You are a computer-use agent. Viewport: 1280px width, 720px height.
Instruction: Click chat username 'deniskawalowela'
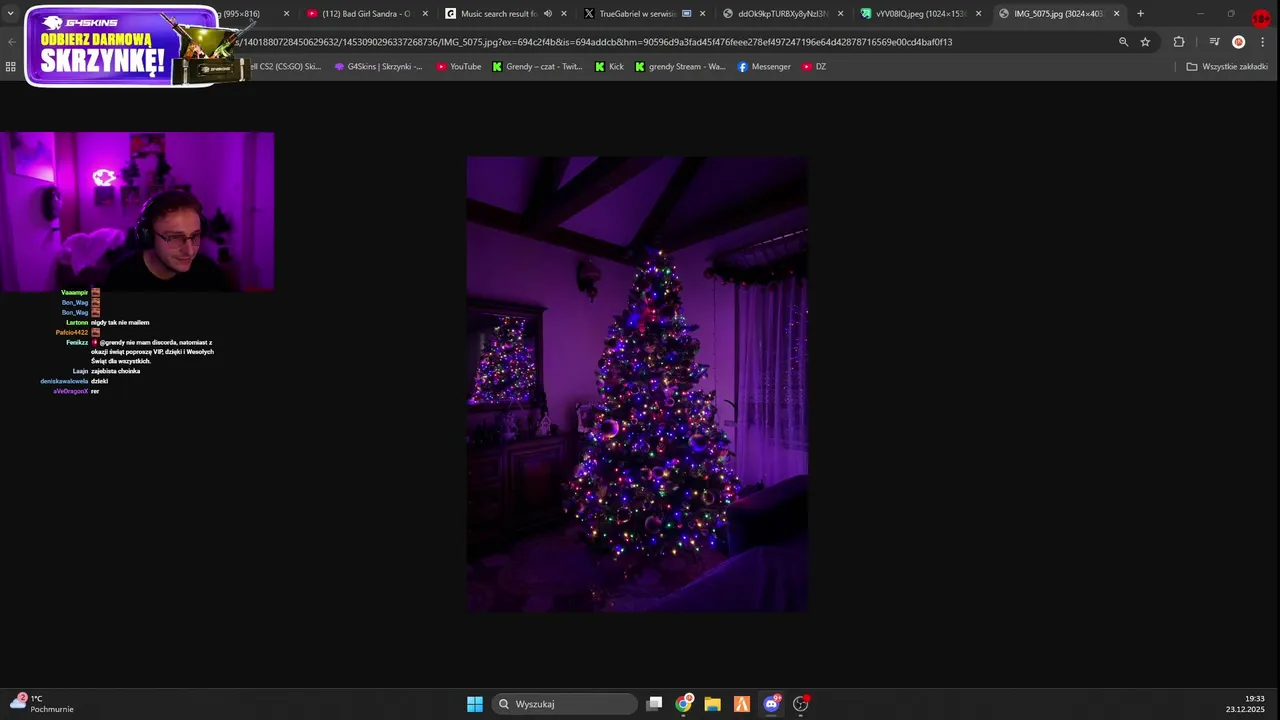[64, 381]
